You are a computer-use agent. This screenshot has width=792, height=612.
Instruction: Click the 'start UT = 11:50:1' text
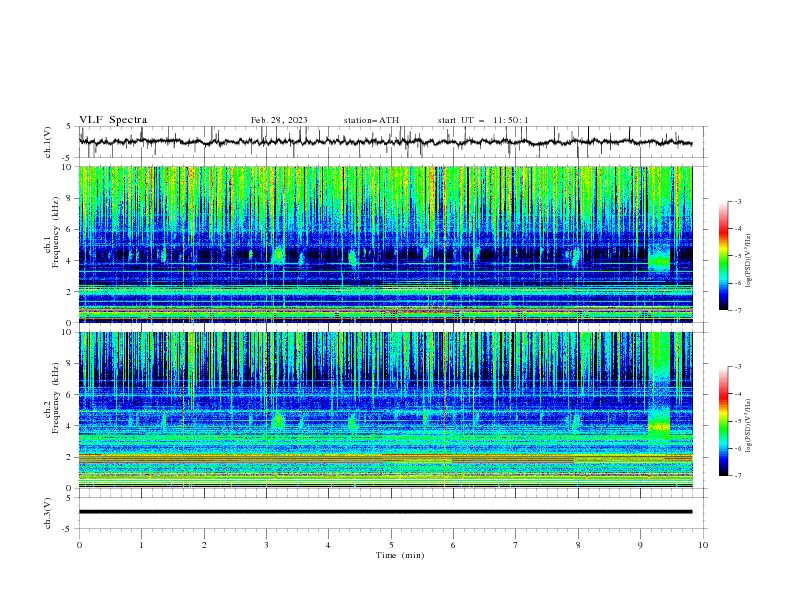click(483, 120)
